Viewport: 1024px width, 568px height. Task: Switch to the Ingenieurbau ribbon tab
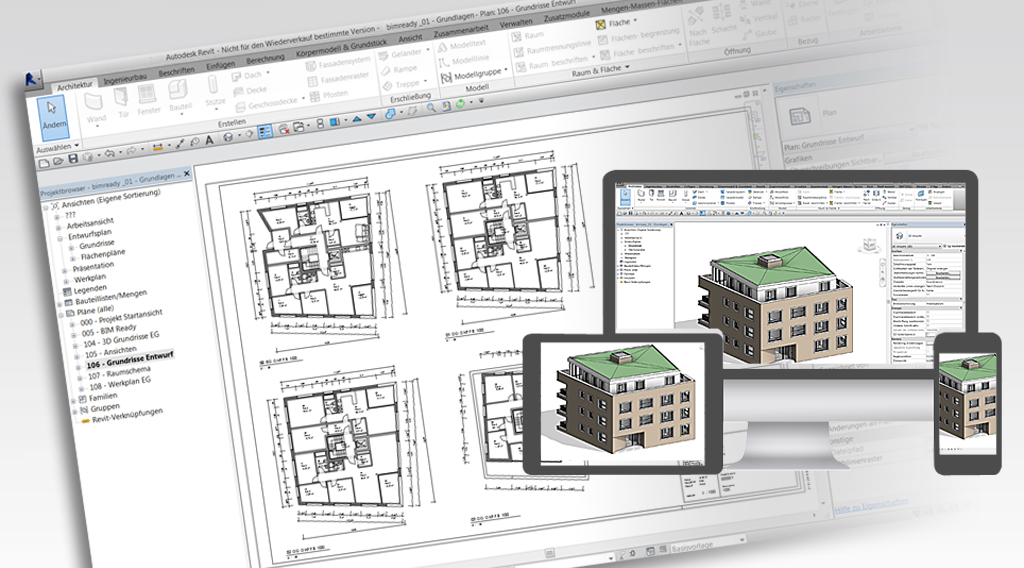coord(127,76)
